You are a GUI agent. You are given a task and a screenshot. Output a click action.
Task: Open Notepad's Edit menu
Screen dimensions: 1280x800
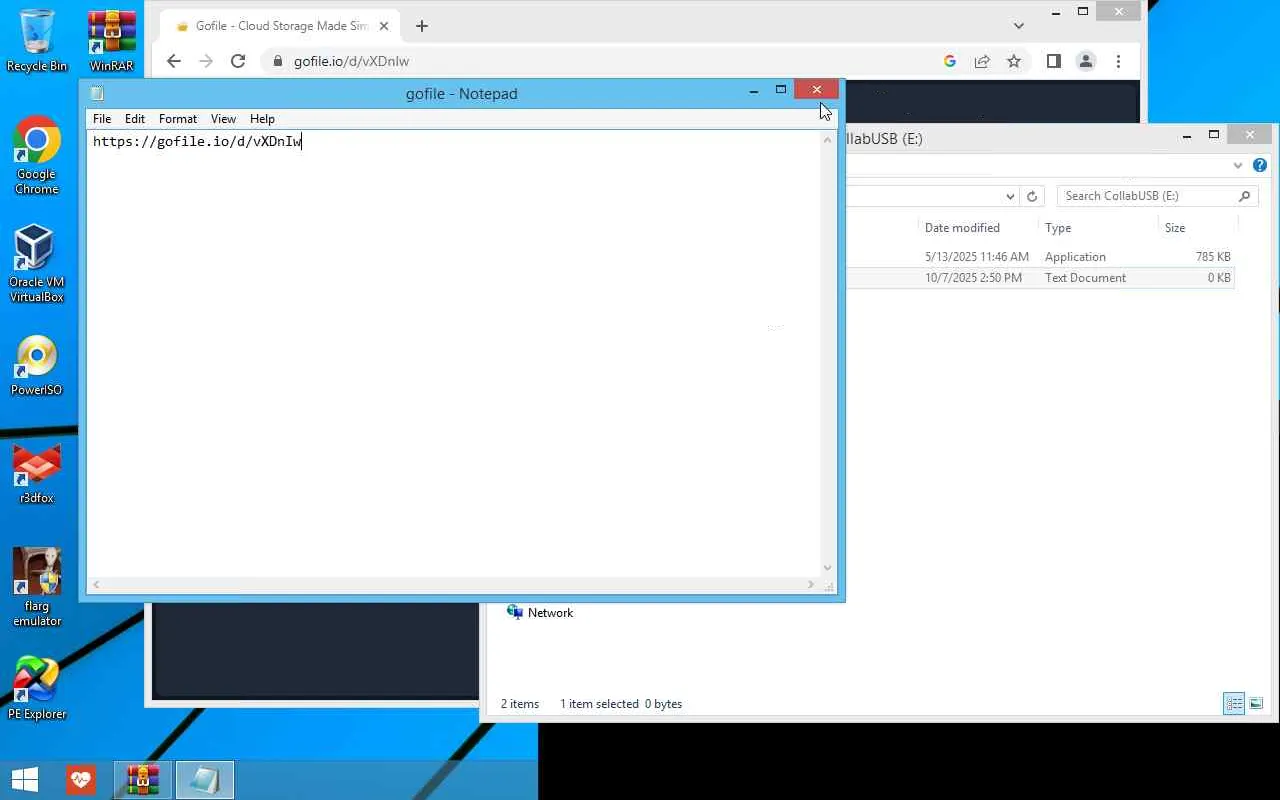(x=135, y=119)
